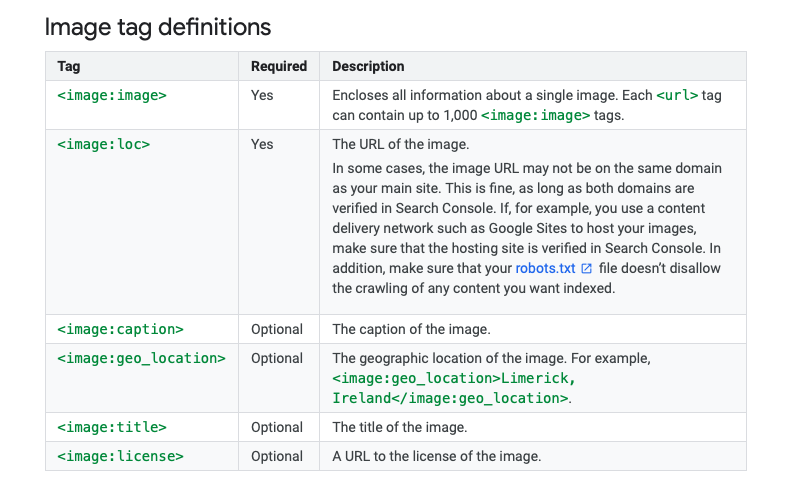Click the Tag column header

(x=69, y=66)
